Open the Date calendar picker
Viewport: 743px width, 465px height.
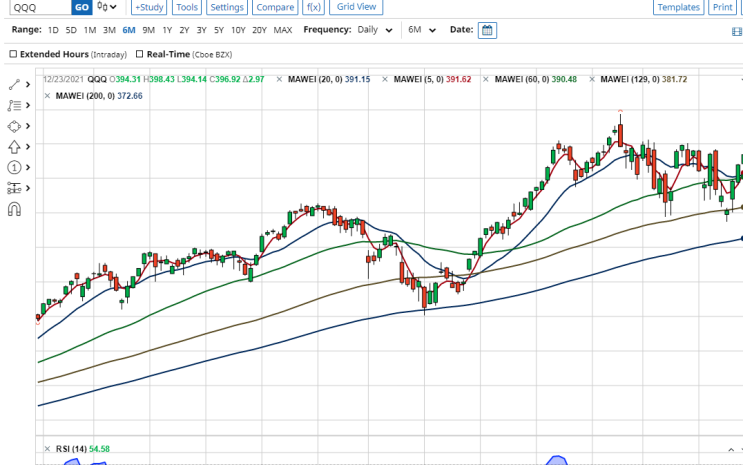(487, 30)
